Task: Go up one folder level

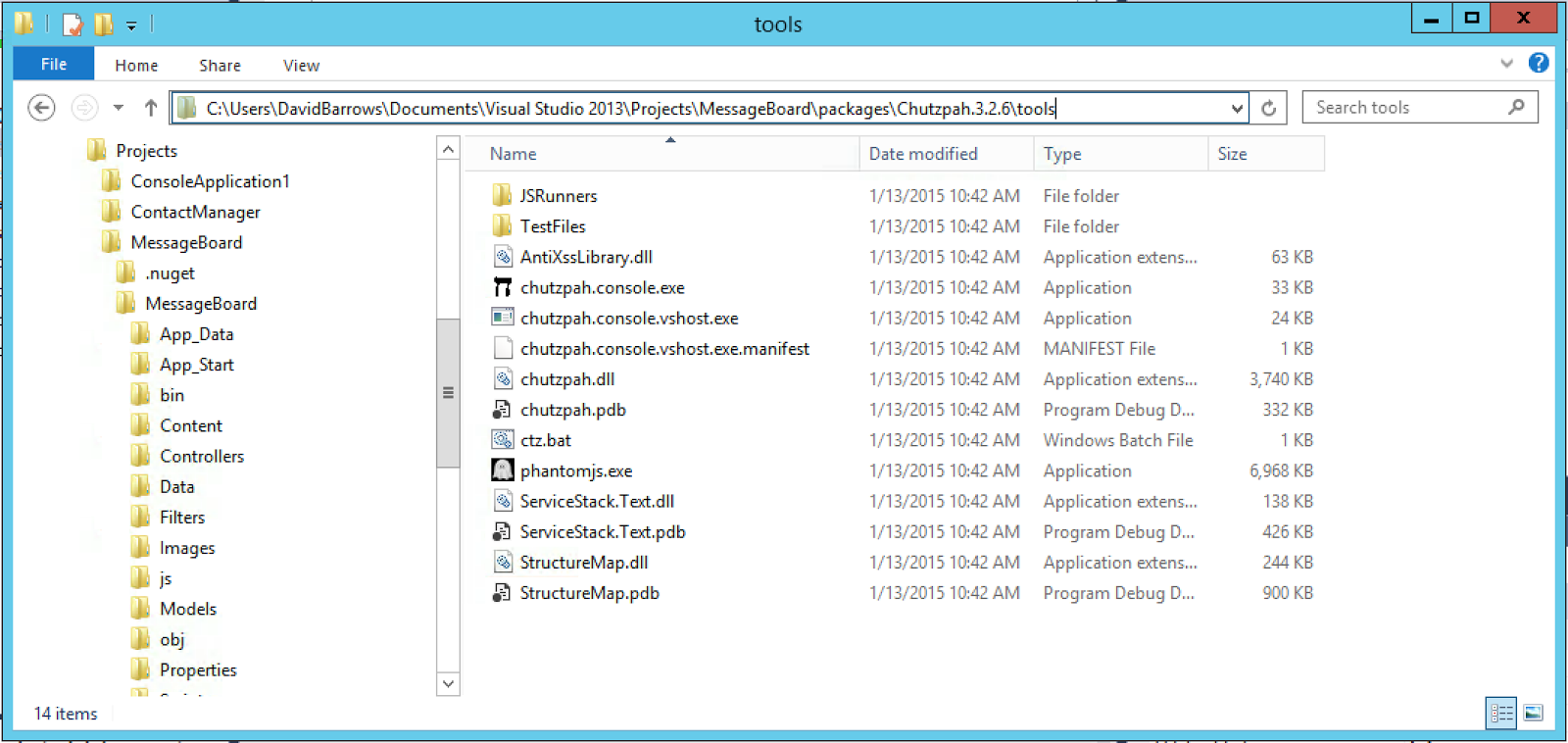Action: (x=150, y=108)
